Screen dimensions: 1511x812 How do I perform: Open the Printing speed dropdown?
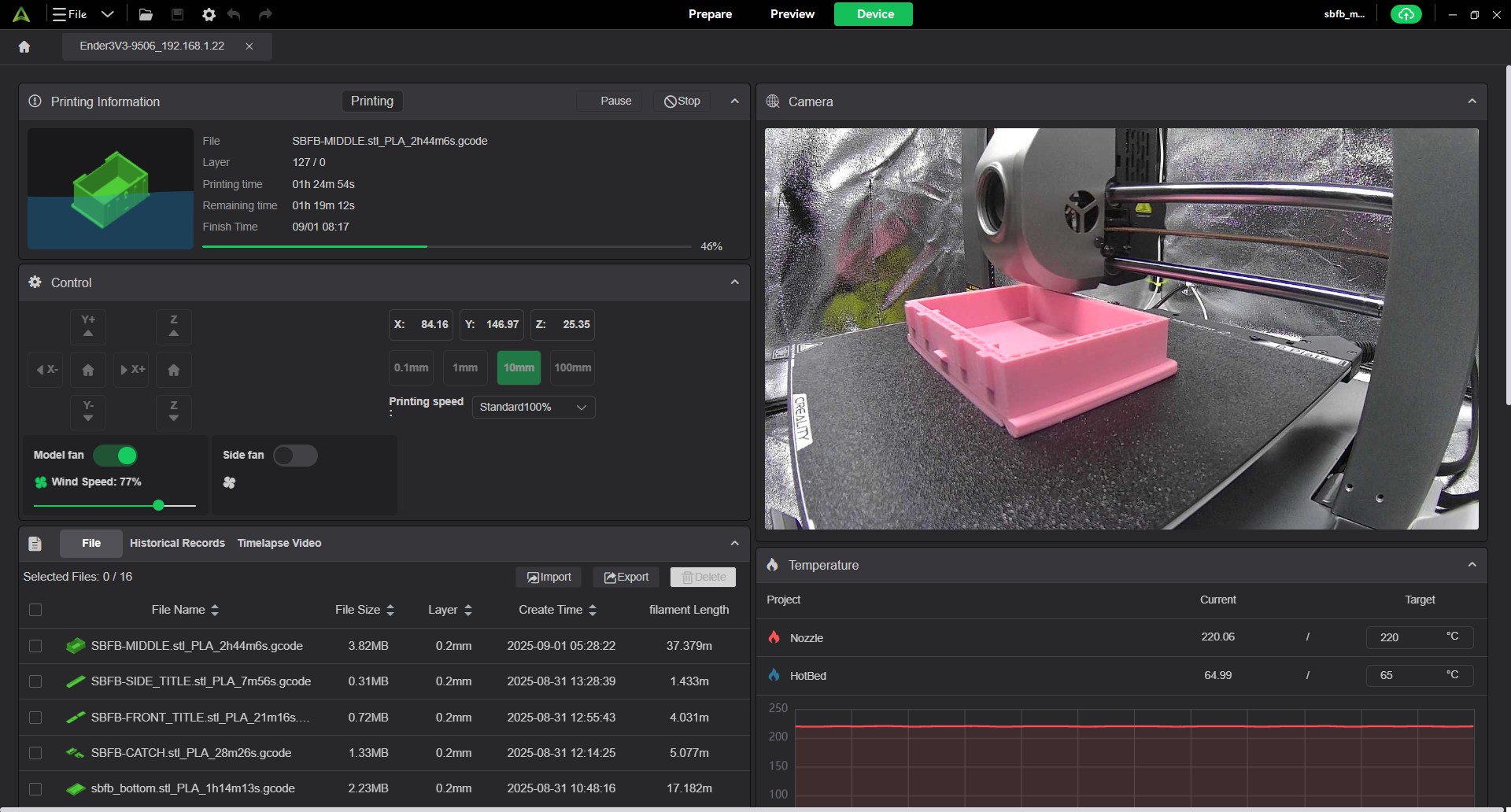pos(534,407)
